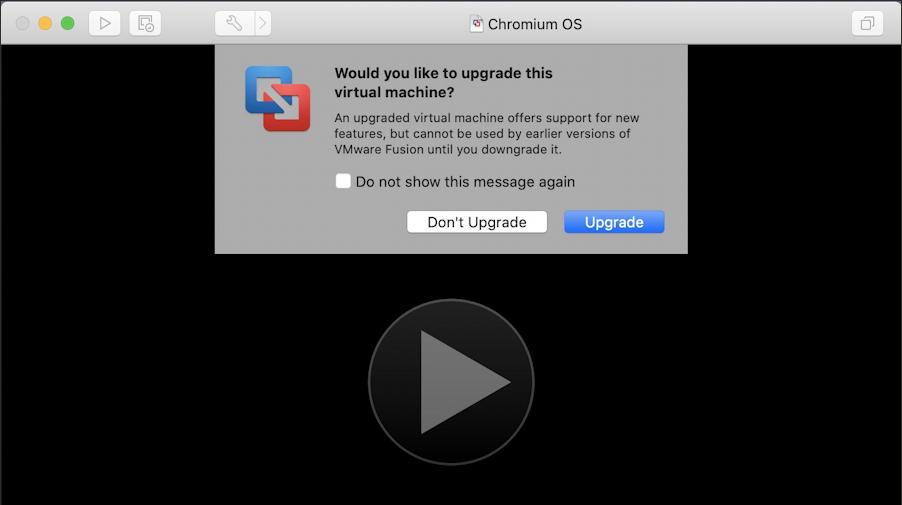Screen dimensions: 902x505
Task: Expand the toolbar chevron next to wrench
Action: click(263, 24)
